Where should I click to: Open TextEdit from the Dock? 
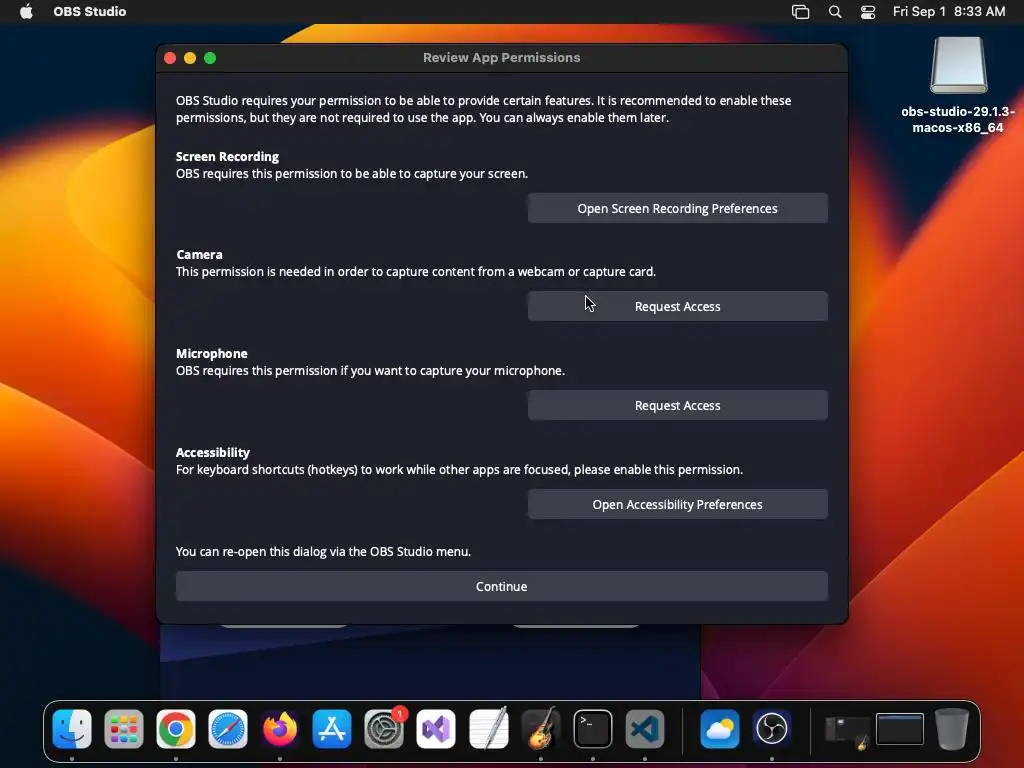pos(488,729)
